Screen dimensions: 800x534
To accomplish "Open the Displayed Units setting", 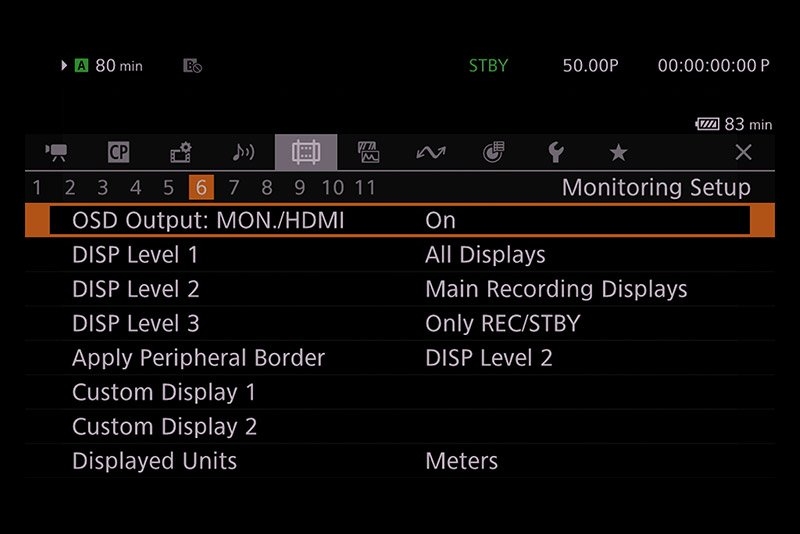I will pyautogui.click(x=400, y=461).
